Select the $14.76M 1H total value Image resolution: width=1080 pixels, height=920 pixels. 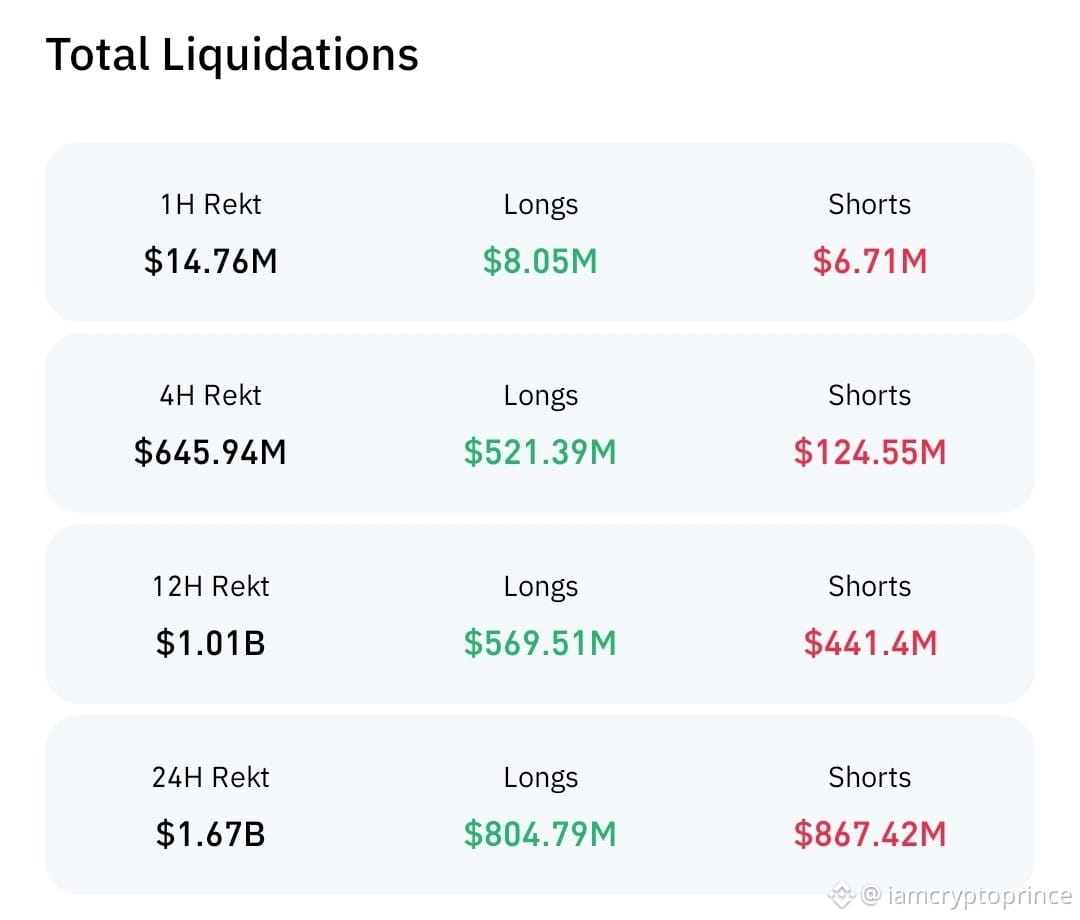point(211,262)
